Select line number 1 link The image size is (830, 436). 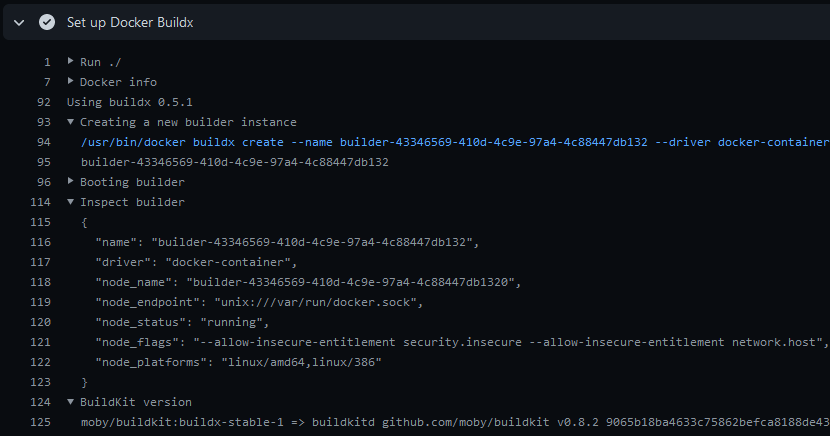[x=47, y=62]
